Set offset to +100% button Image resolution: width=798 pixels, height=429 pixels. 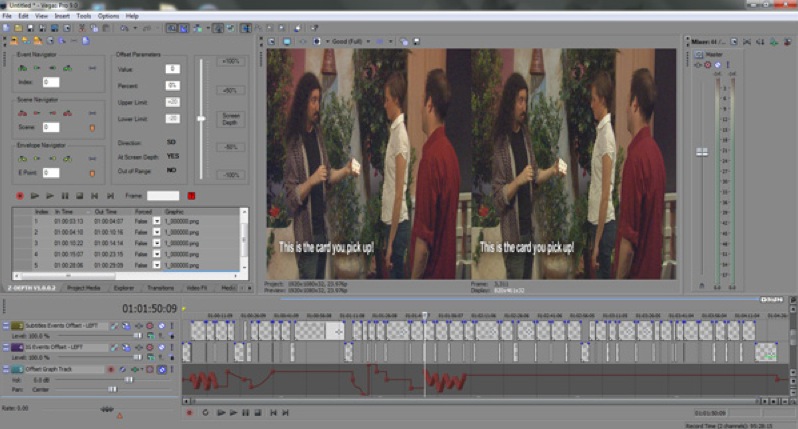click(x=231, y=62)
